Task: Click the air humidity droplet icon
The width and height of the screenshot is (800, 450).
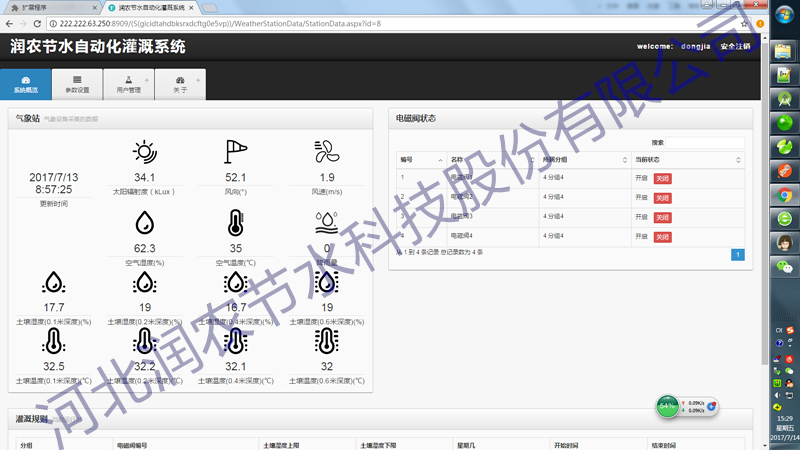Action: coord(145,221)
